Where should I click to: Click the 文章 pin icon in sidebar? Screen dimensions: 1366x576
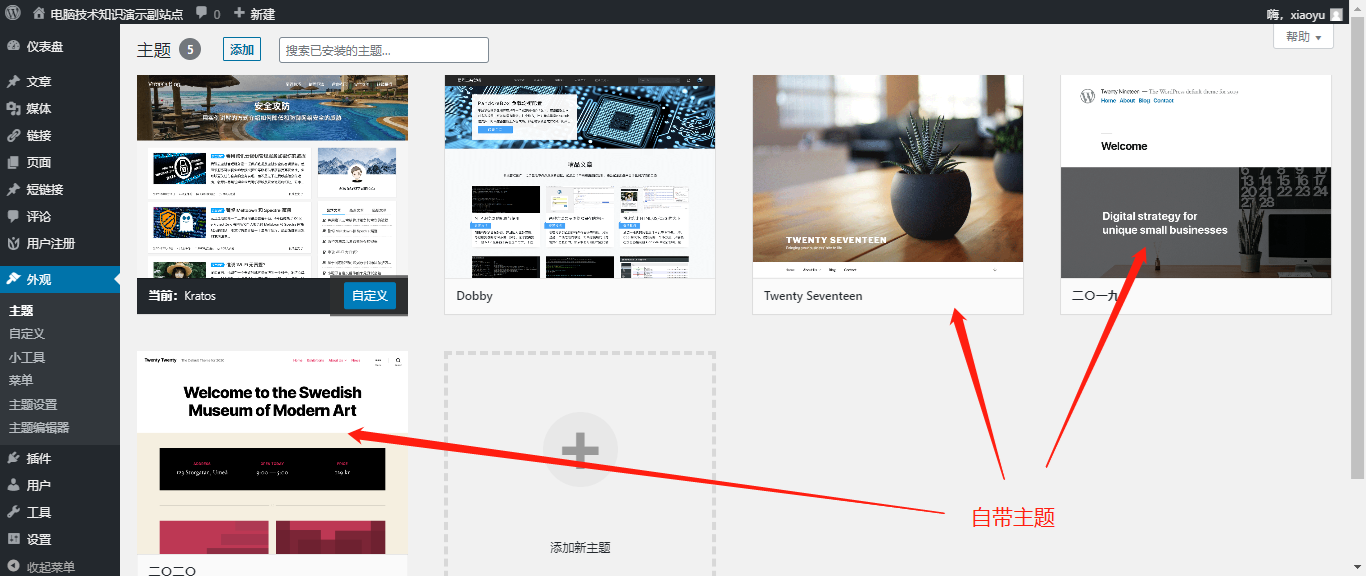(x=13, y=82)
